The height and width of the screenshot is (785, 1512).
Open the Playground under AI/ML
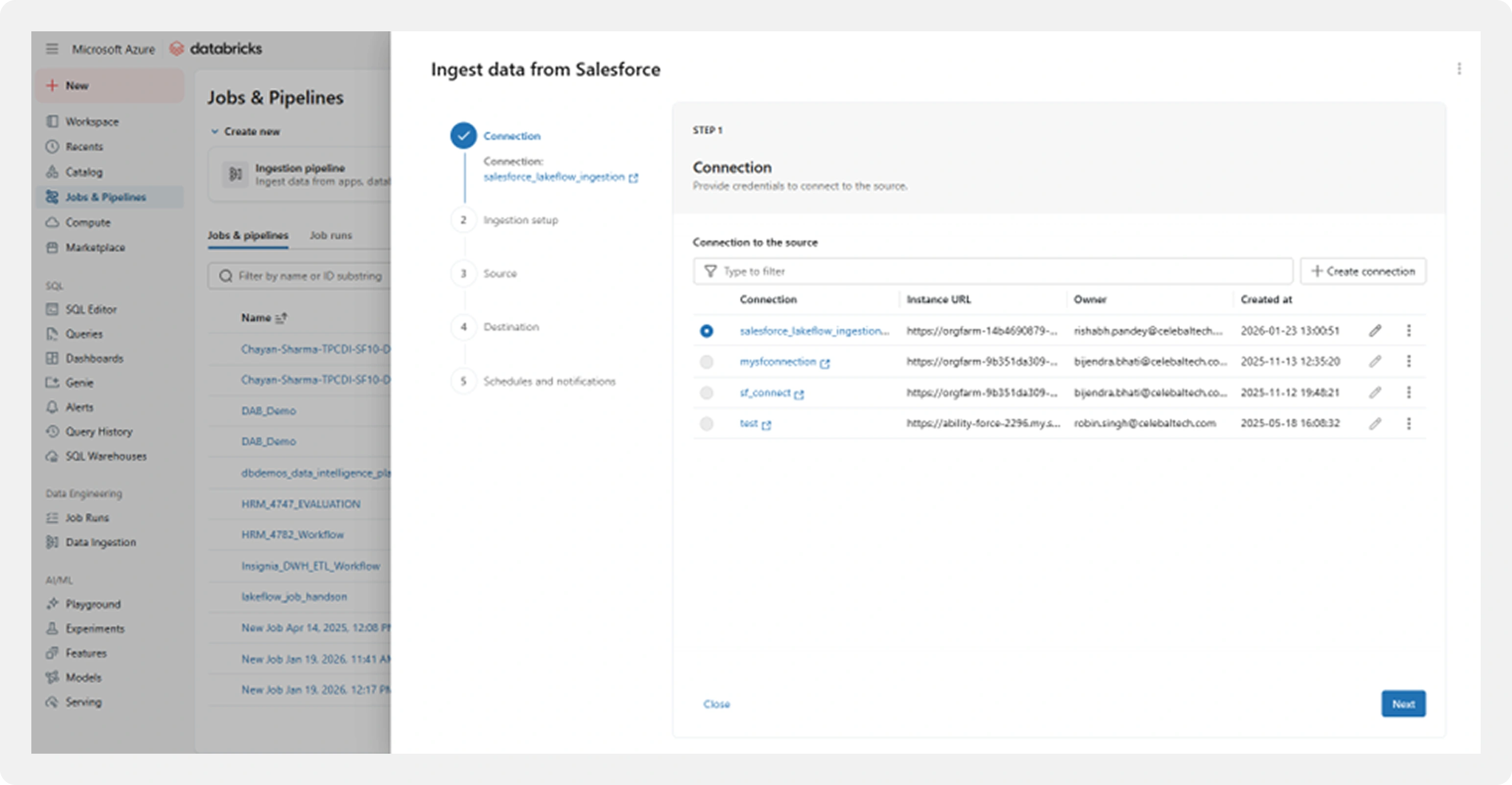click(x=93, y=604)
